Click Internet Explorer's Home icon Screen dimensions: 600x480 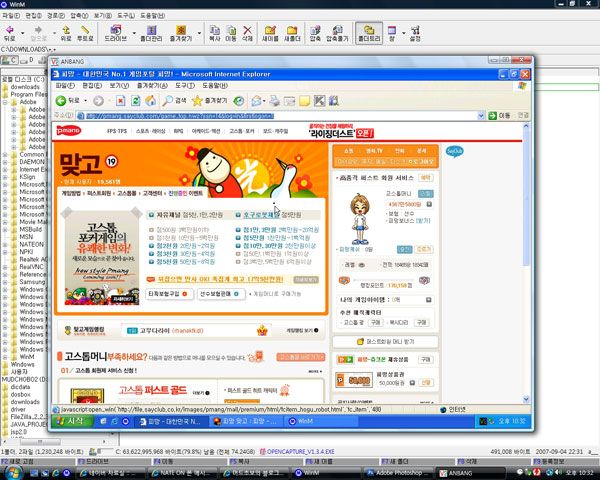click(150, 101)
